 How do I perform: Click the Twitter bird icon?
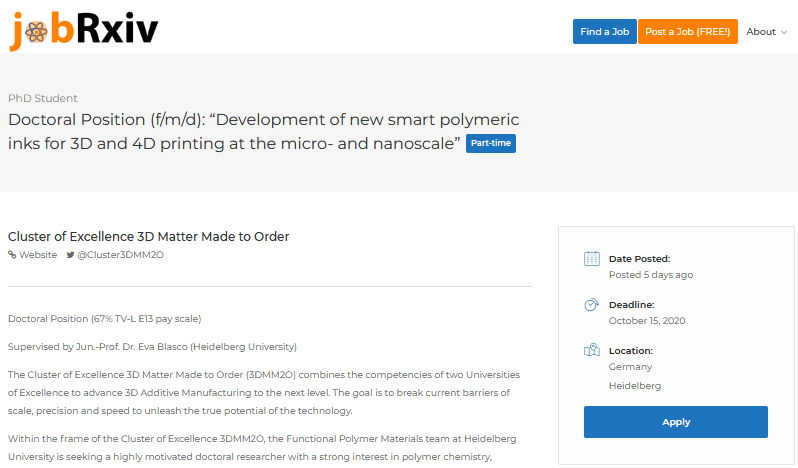coord(70,255)
